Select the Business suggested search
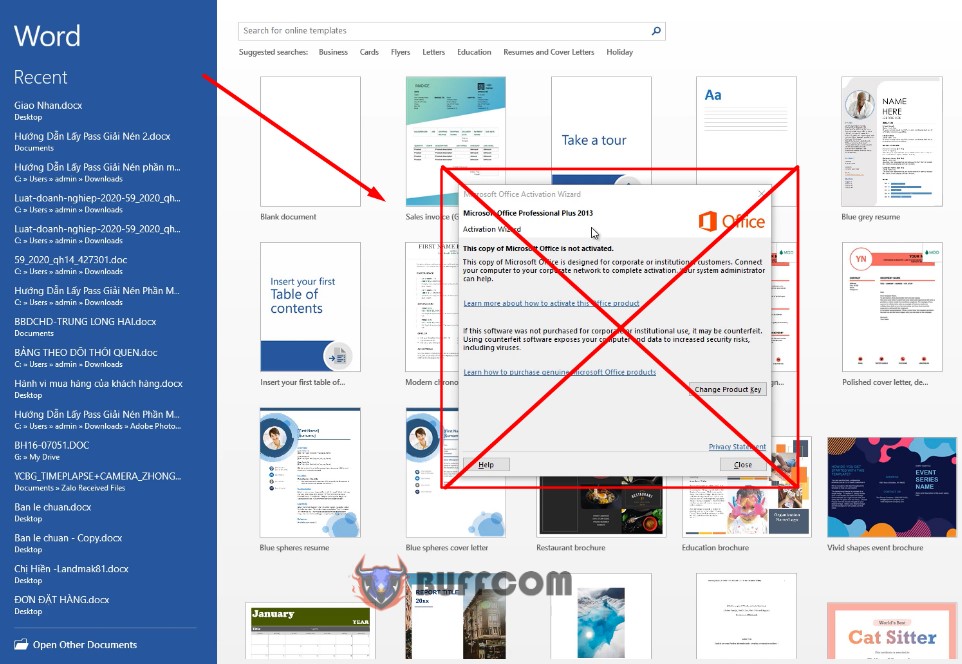 tap(333, 52)
